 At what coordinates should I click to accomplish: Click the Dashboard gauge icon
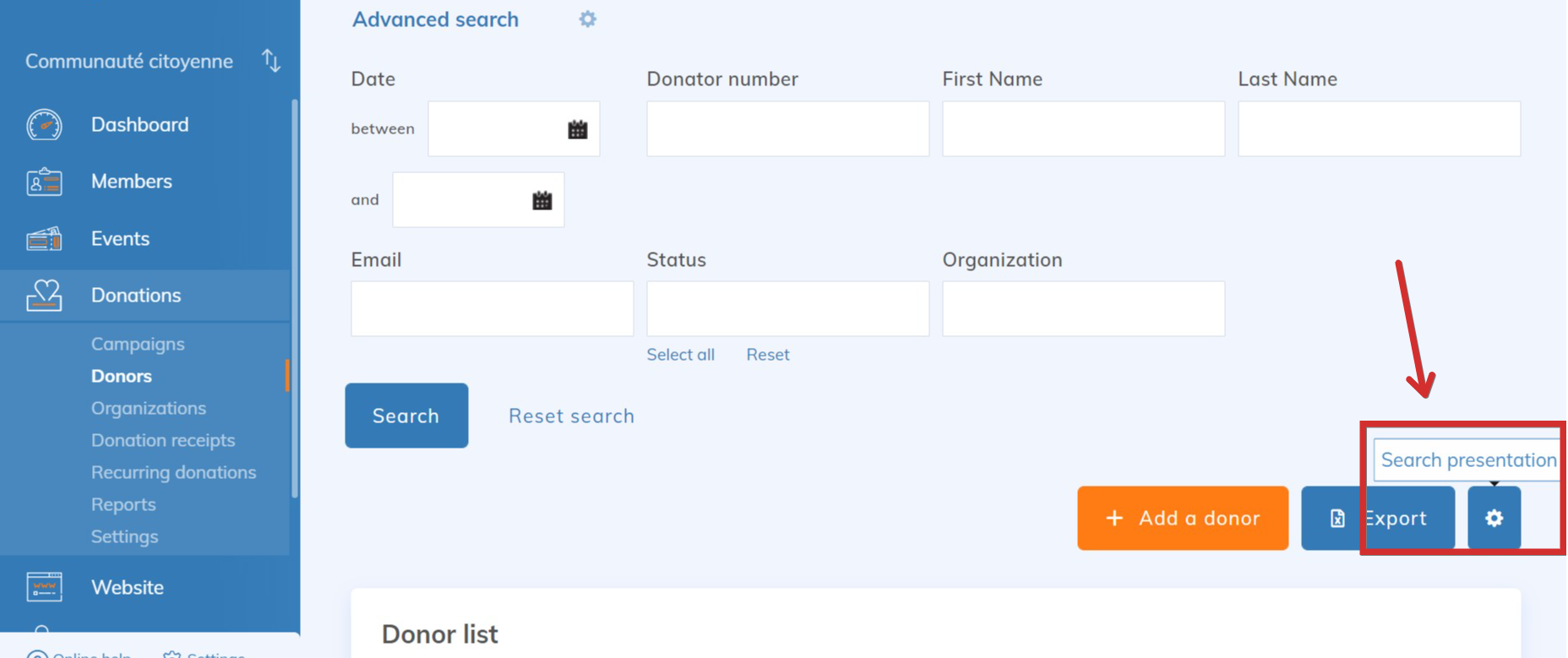[x=44, y=125]
